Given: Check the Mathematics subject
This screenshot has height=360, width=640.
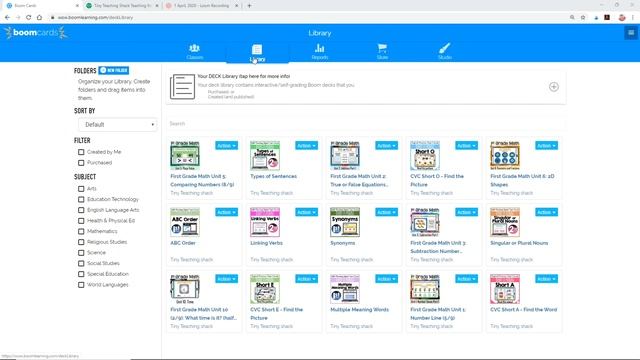Looking at the screenshot, I should (81, 231).
